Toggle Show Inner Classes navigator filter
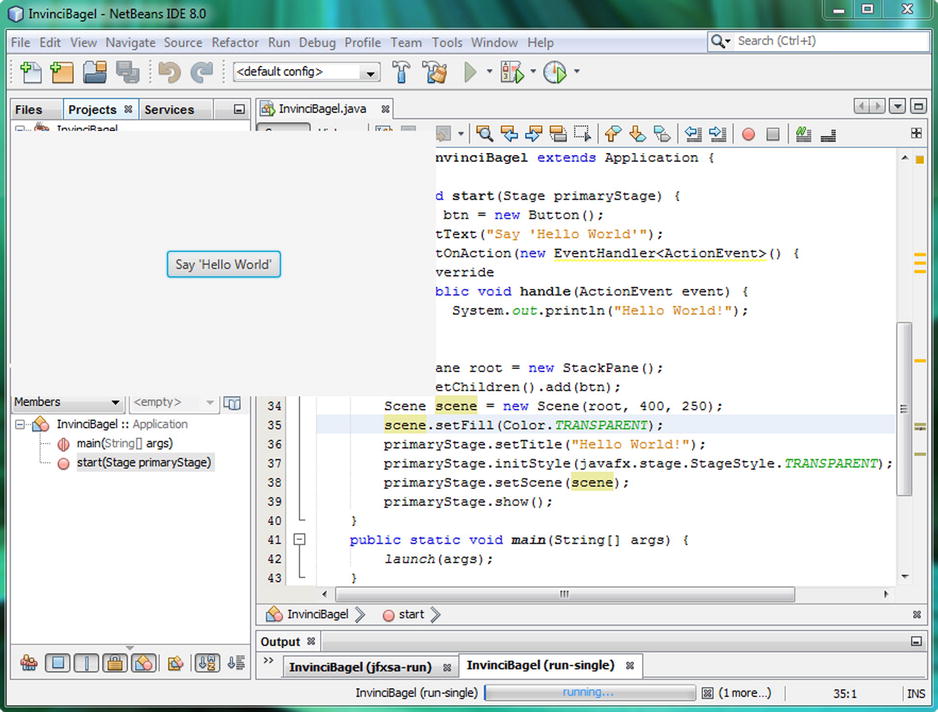This screenshot has width=938, height=712. (144, 662)
